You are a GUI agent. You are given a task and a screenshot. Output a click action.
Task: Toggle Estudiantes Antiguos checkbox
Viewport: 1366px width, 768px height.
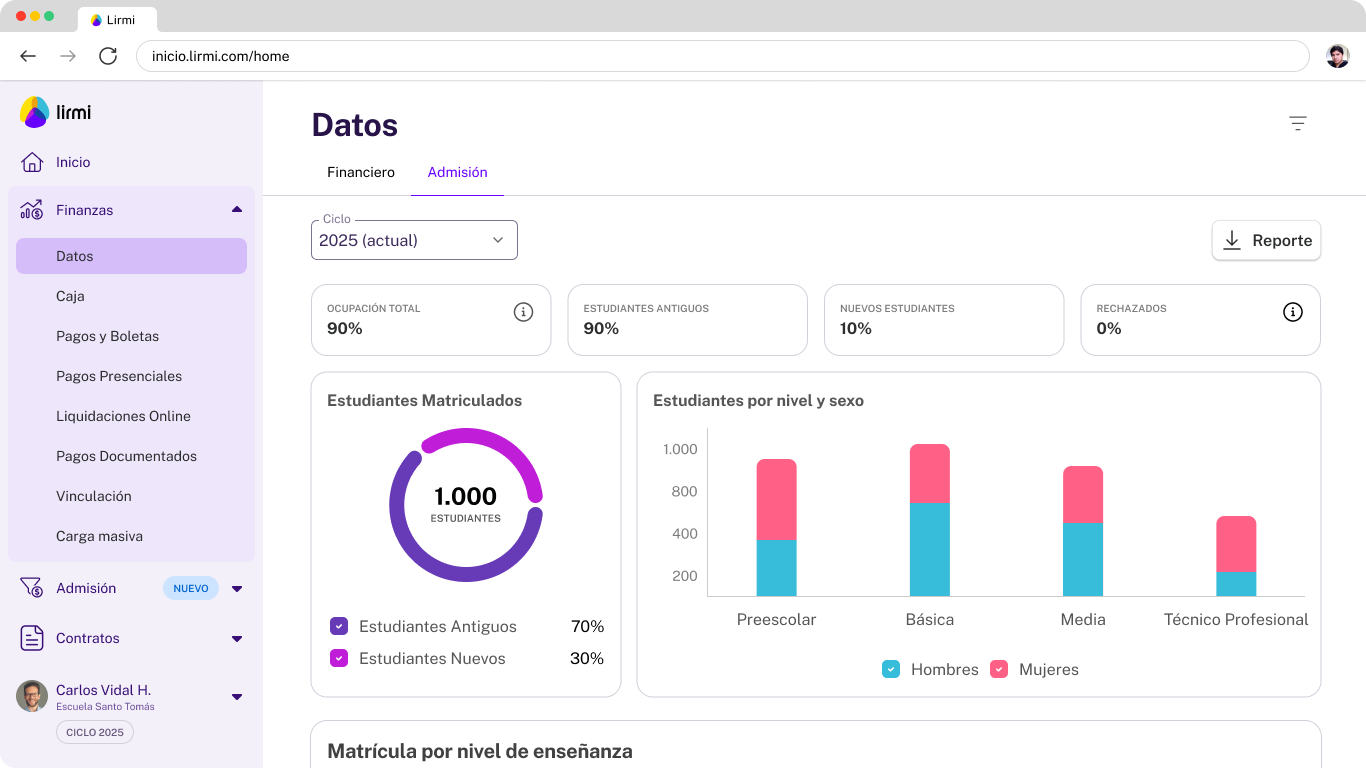click(339, 626)
